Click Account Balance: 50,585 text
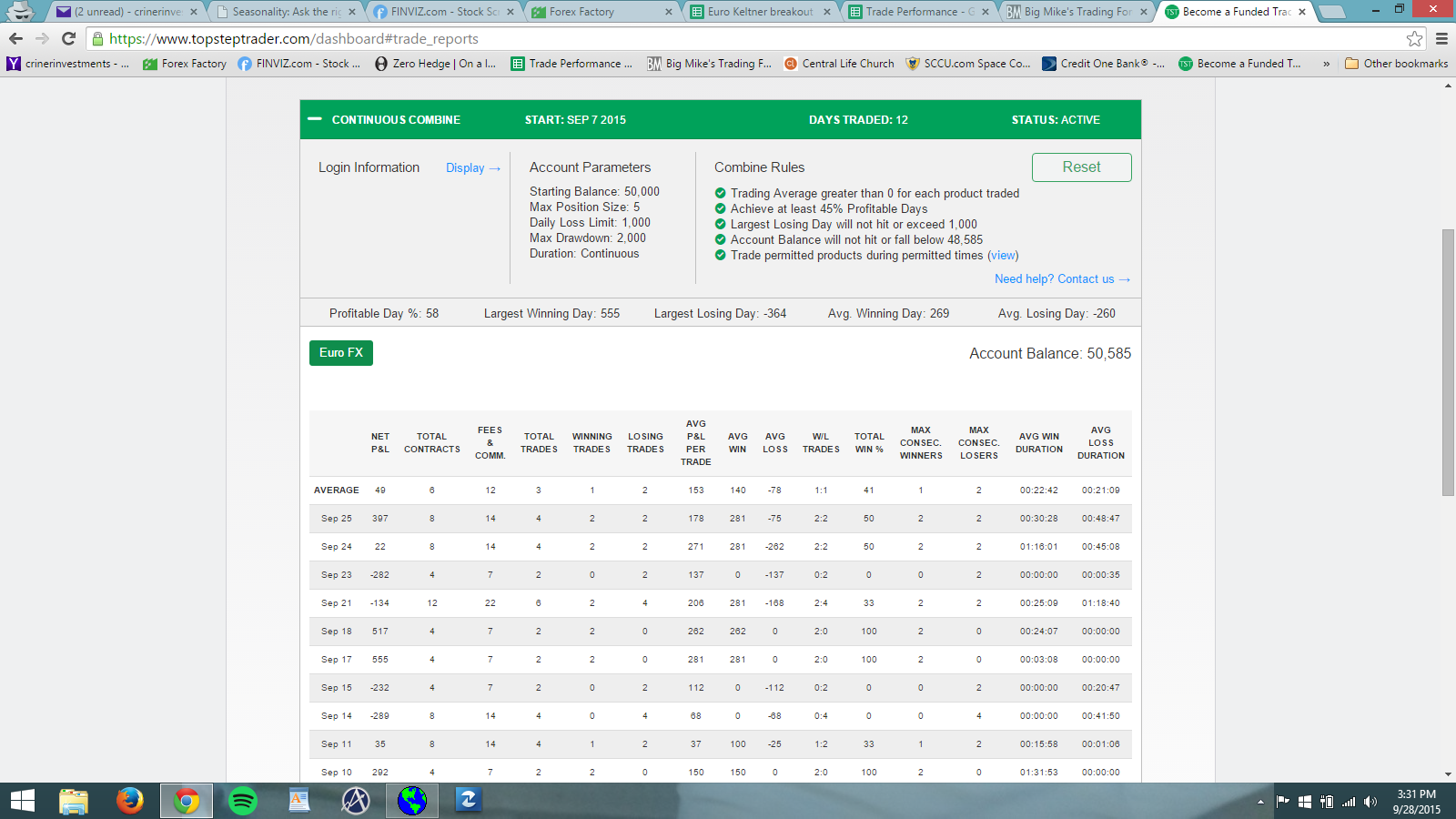Viewport: 1456px width, 819px height. pyautogui.click(x=1050, y=354)
